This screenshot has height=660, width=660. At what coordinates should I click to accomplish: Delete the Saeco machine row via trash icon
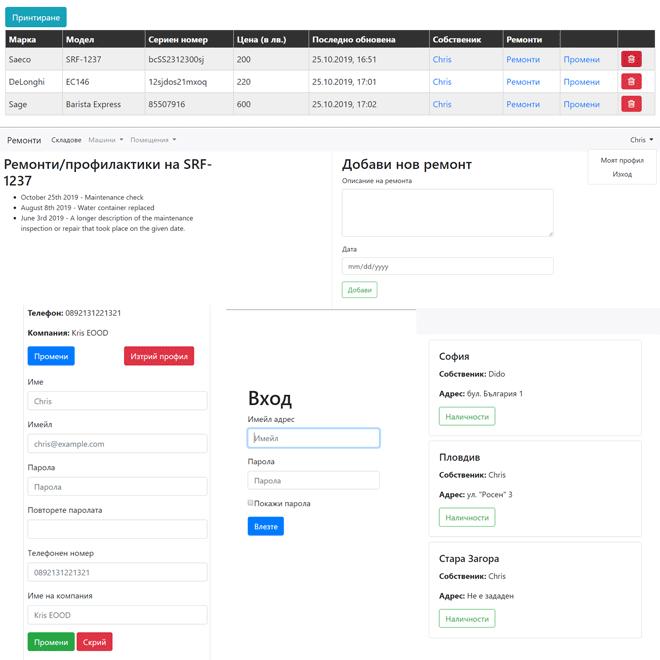click(631, 59)
